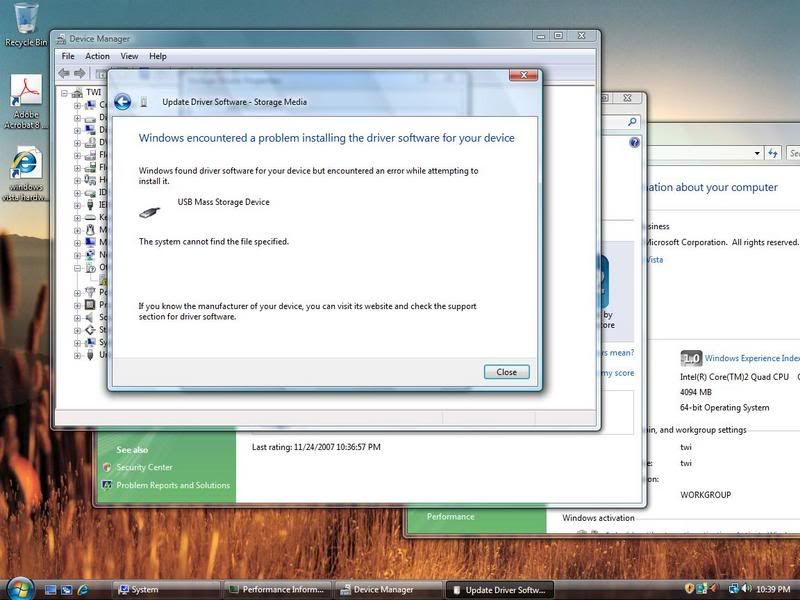Viewport: 800px width, 600px height.
Task: Open Adobe Acrobat 8 desktop shortcut
Action: coord(26,101)
